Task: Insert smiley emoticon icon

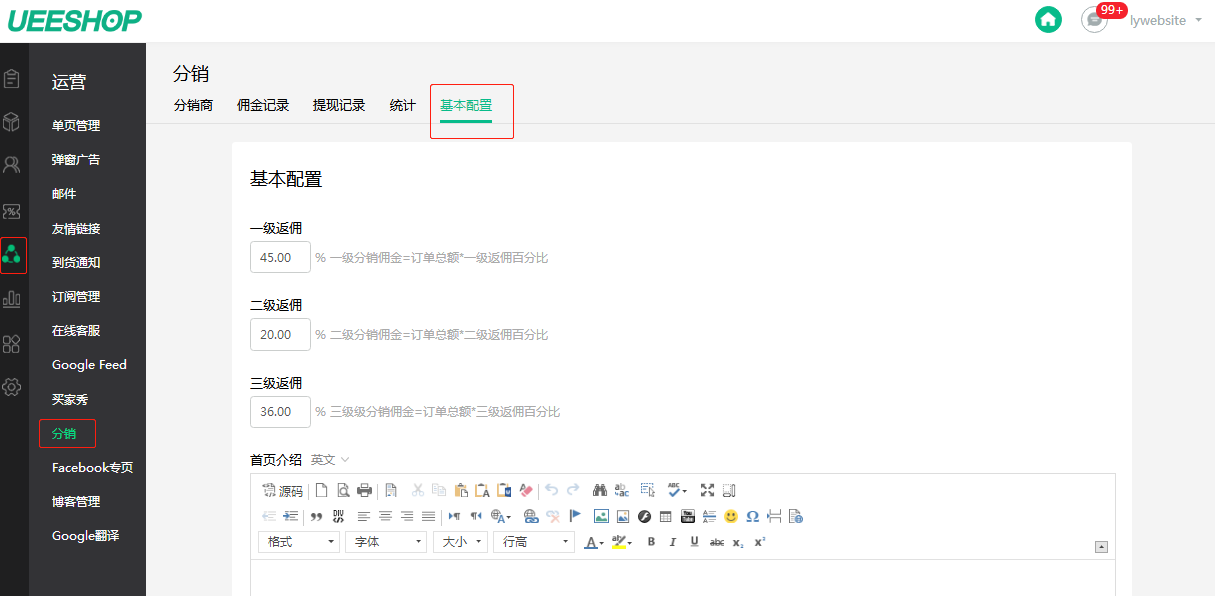Action: pos(731,517)
